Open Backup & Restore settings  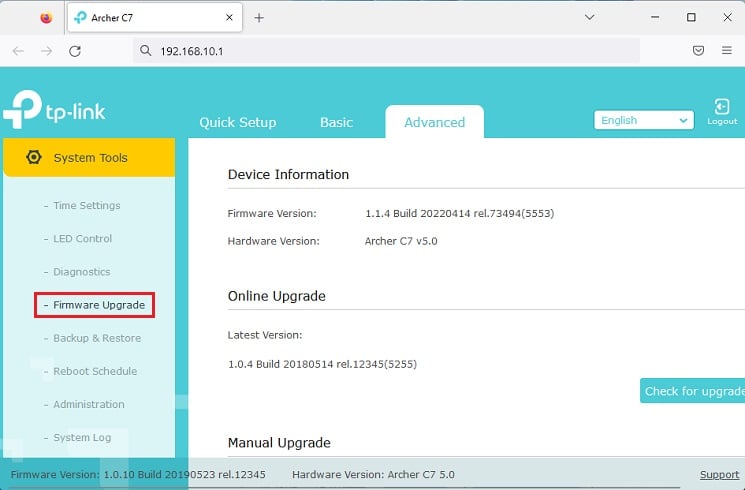[x=97, y=338]
